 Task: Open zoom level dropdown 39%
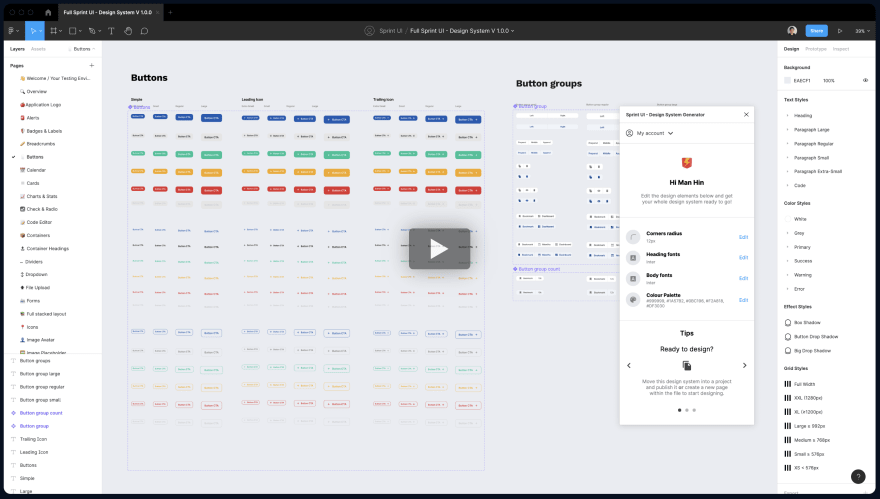pyautogui.click(x=863, y=31)
